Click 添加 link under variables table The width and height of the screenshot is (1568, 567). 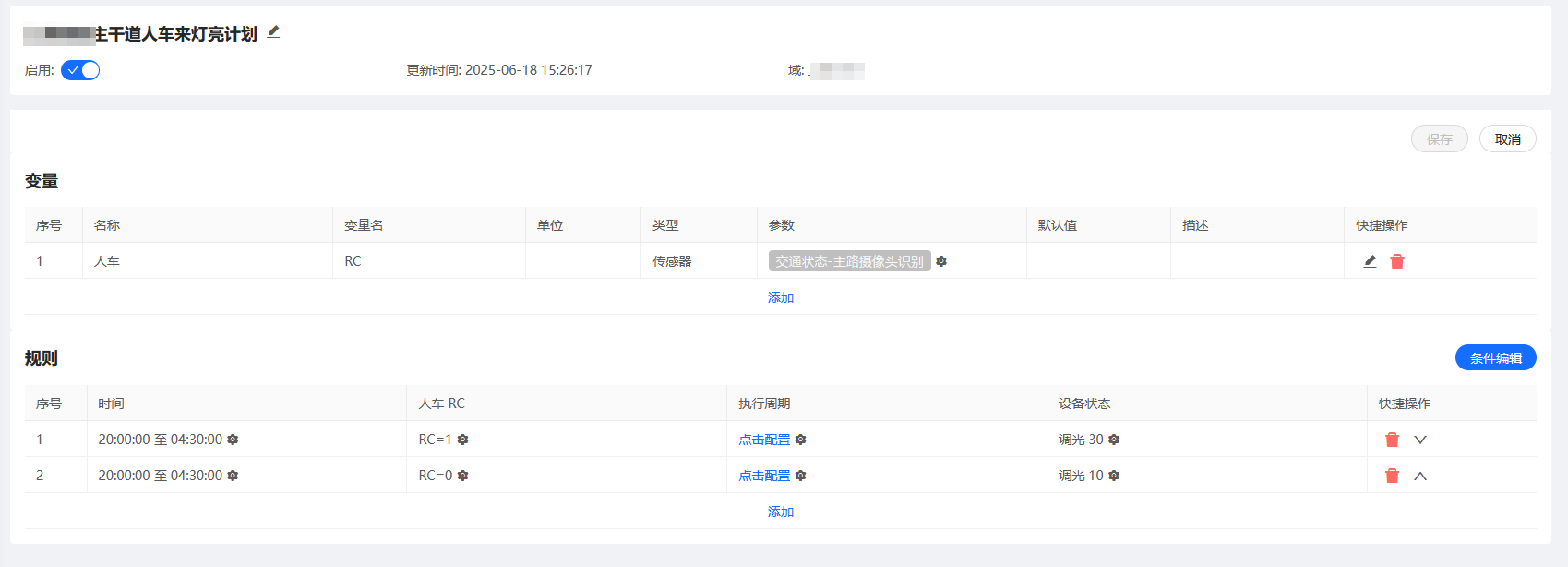tap(781, 297)
